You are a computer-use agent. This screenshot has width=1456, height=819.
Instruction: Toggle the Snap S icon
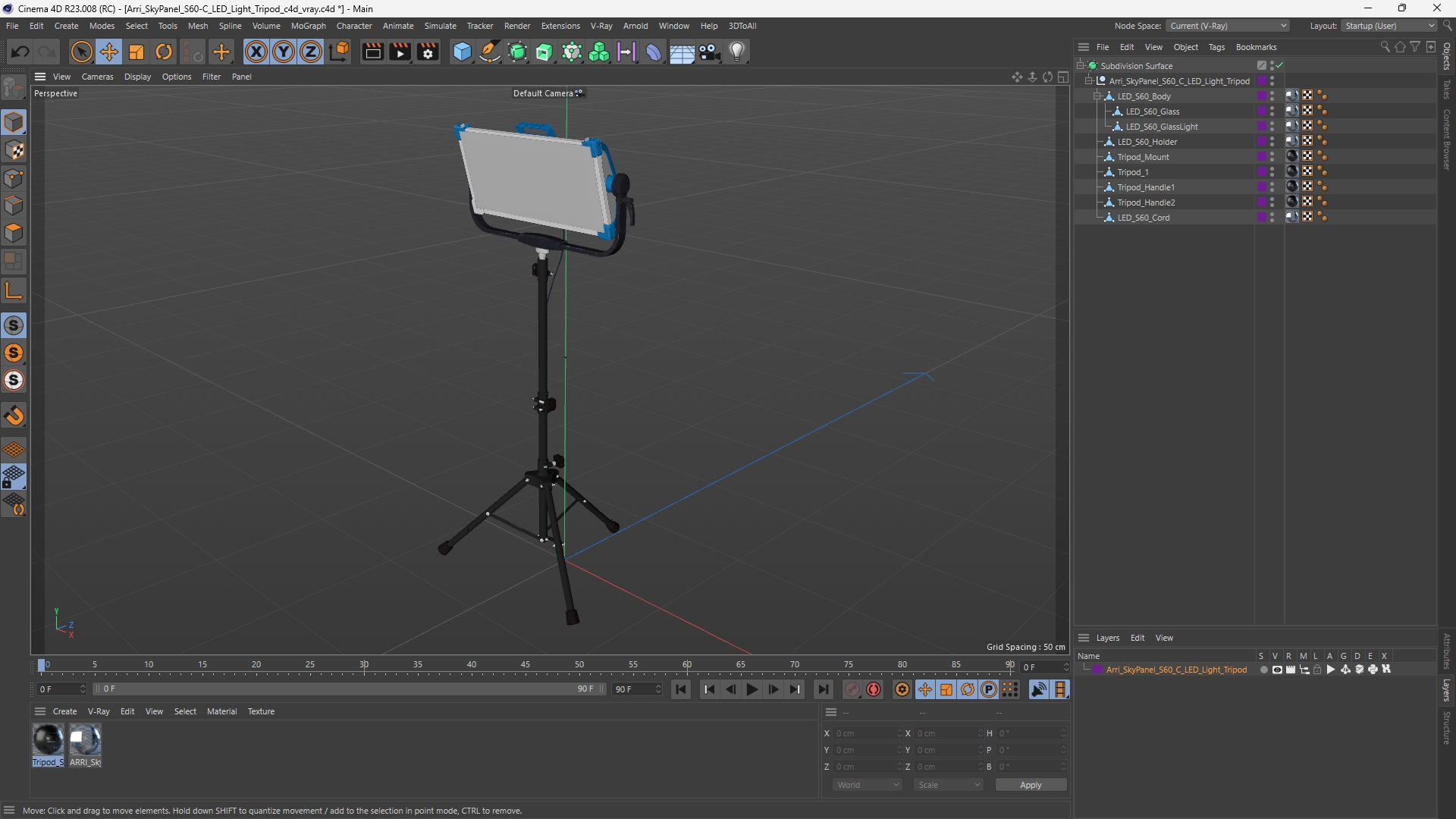14,325
